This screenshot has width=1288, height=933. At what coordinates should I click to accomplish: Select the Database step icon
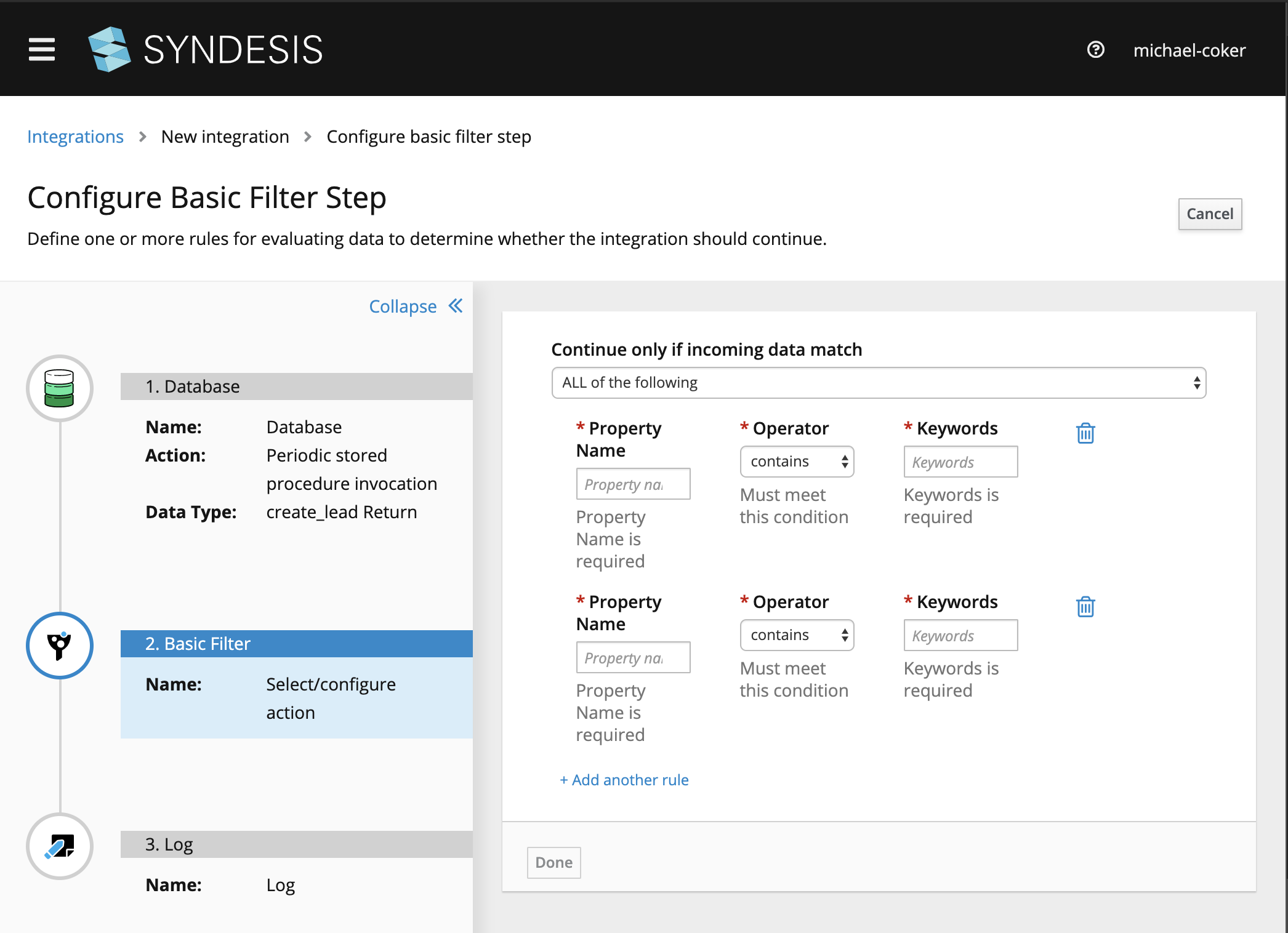pyautogui.click(x=60, y=388)
